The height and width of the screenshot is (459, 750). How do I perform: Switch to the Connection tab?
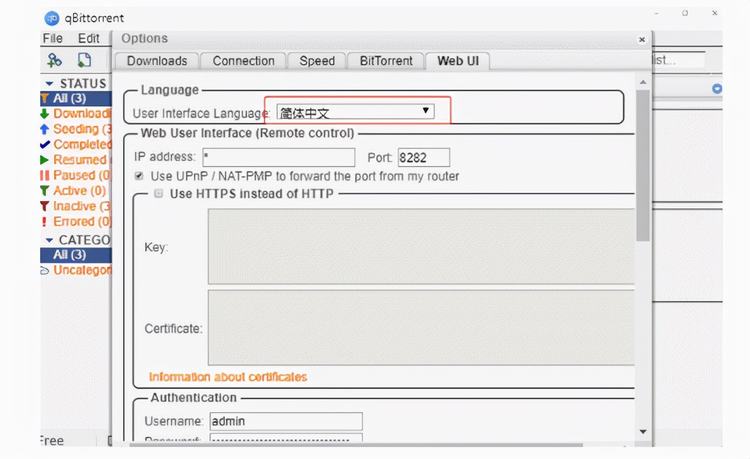click(x=243, y=61)
